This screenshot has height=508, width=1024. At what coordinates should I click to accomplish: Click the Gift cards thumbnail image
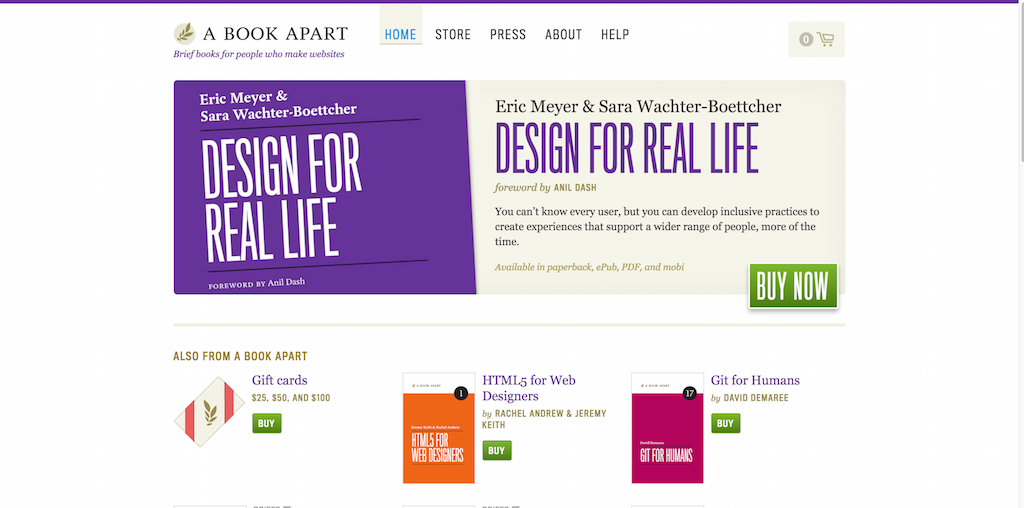209,411
